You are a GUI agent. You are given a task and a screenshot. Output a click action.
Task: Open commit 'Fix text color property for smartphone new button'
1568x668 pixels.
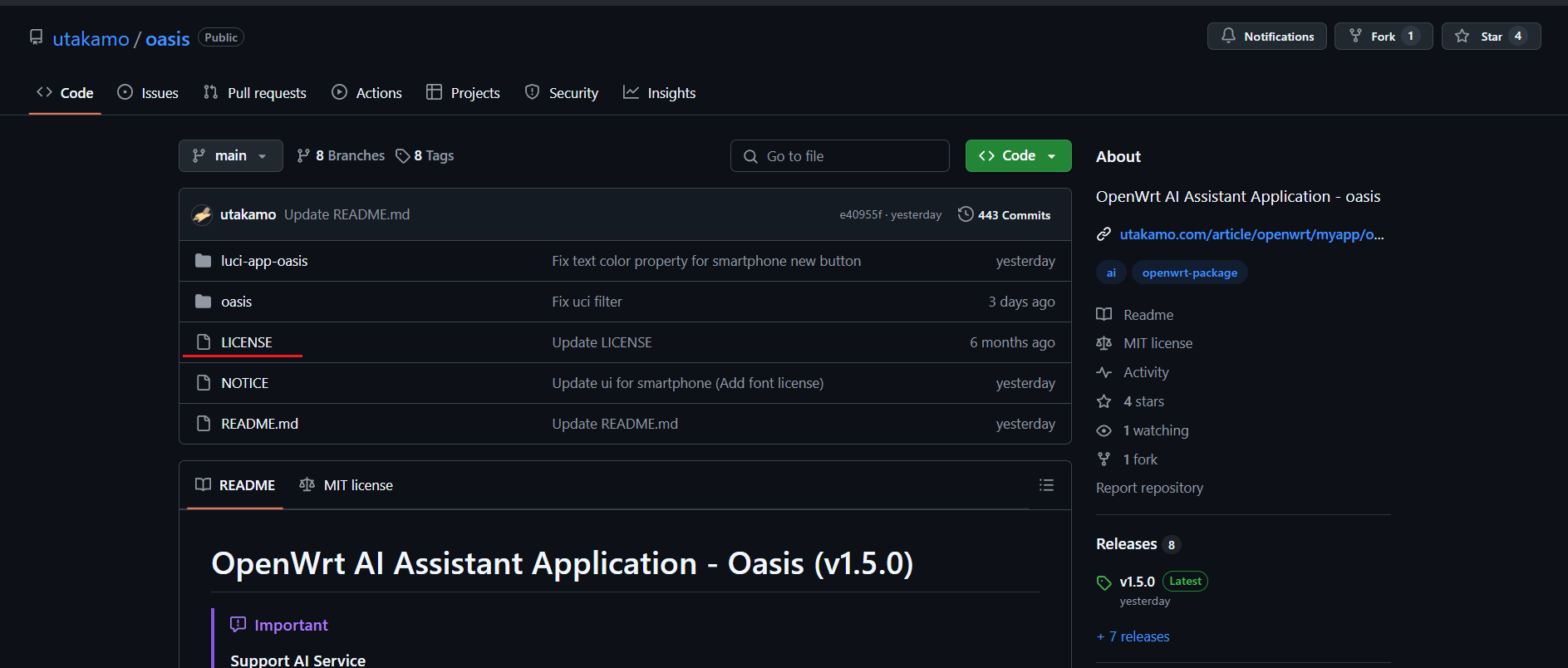click(x=706, y=261)
